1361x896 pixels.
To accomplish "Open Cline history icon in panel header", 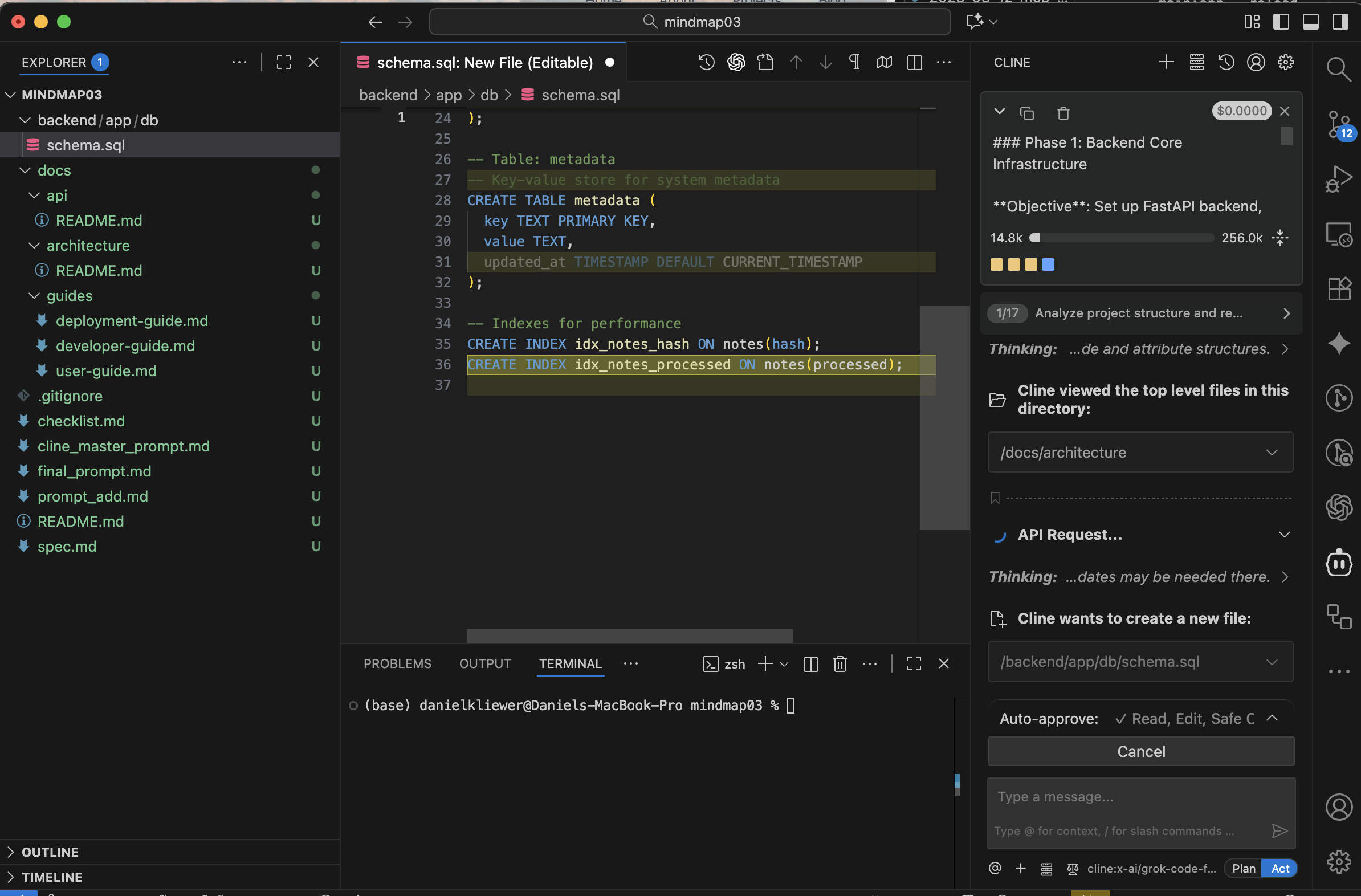I will pos(1226,62).
